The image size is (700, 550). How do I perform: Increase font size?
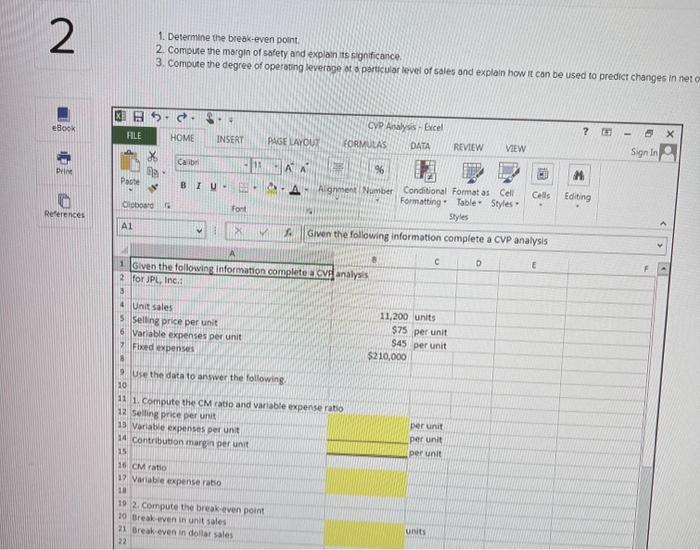288,168
